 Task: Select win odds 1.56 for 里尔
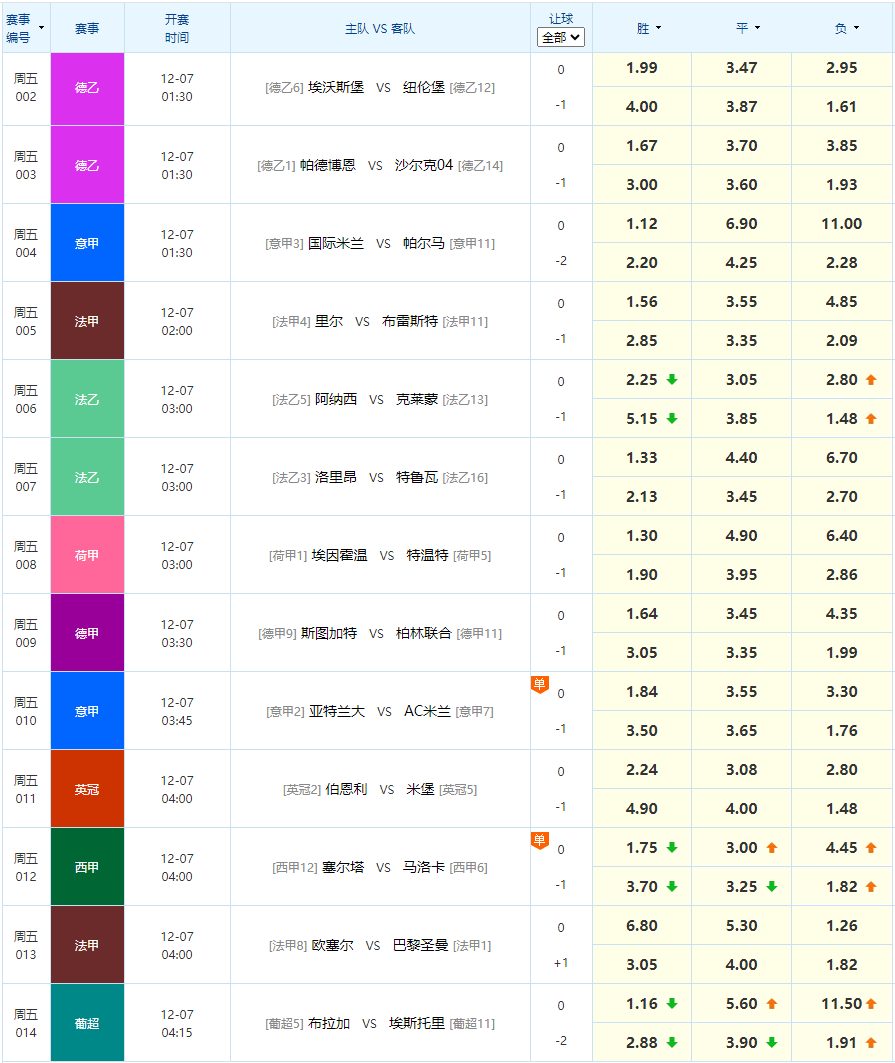(x=642, y=302)
